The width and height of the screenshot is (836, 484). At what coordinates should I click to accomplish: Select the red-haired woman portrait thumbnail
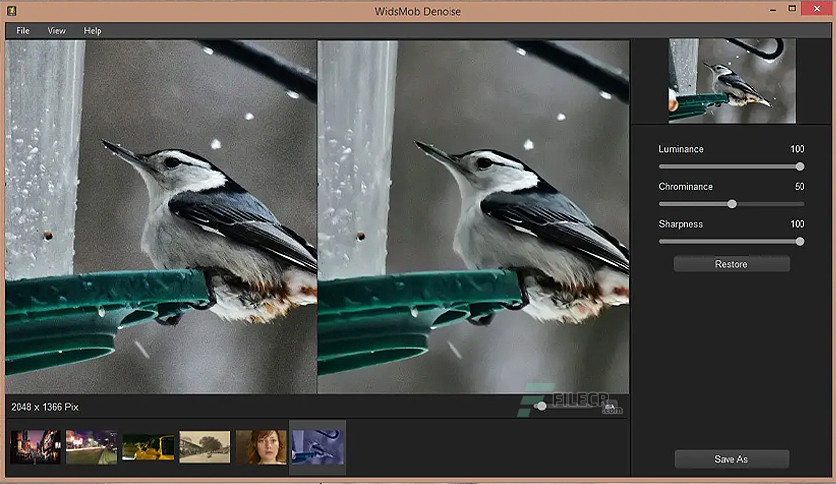(261, 447)
